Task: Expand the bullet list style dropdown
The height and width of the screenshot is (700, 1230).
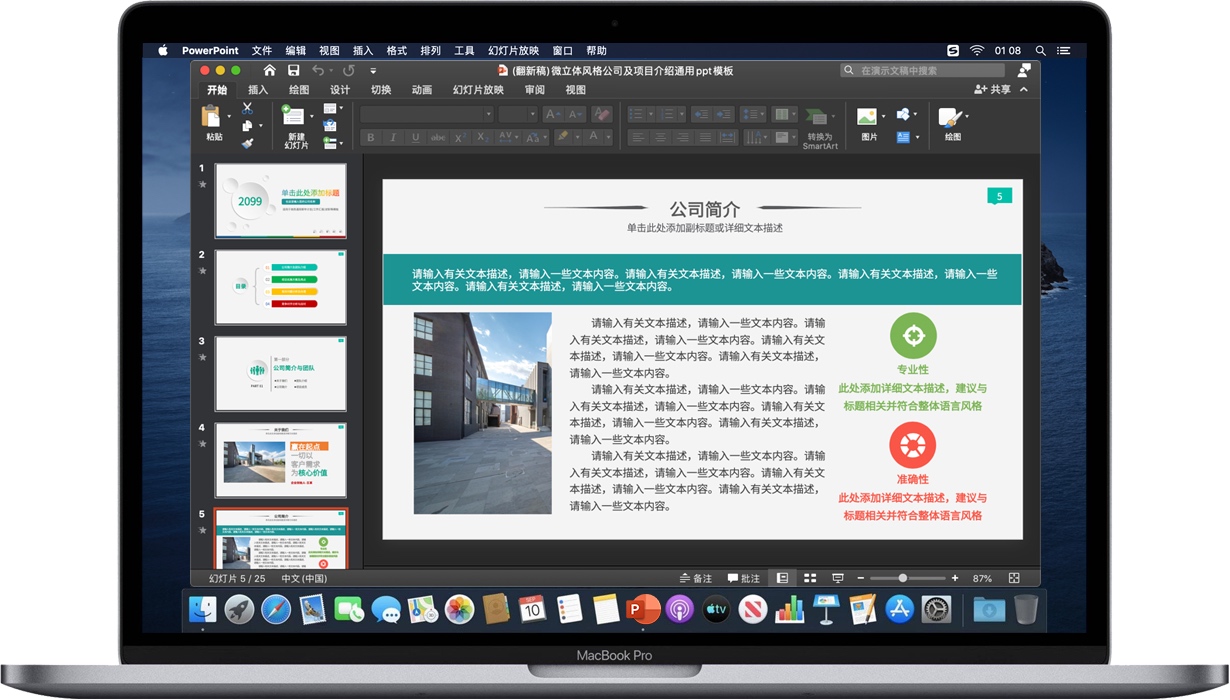Action: pos(651,114)
